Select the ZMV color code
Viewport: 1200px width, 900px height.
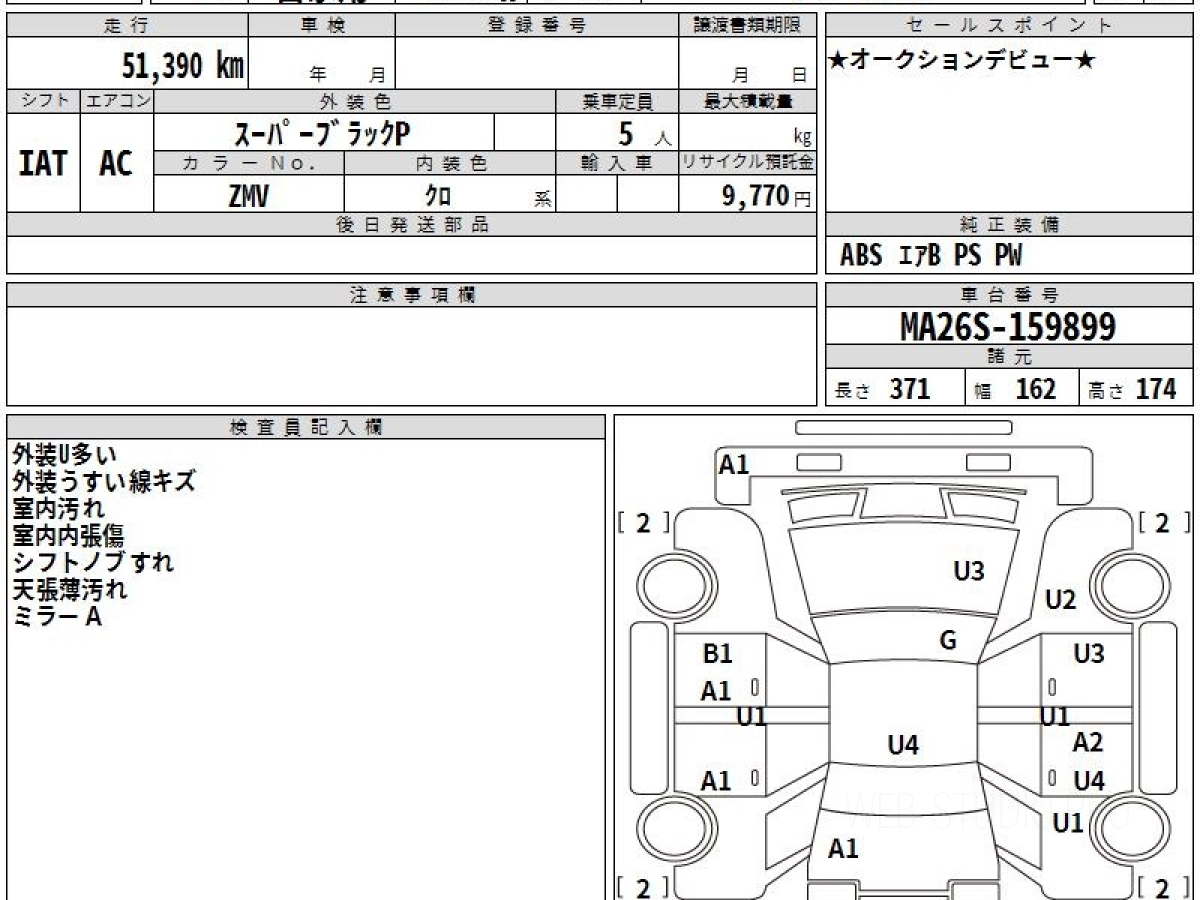tap(248, 196)
